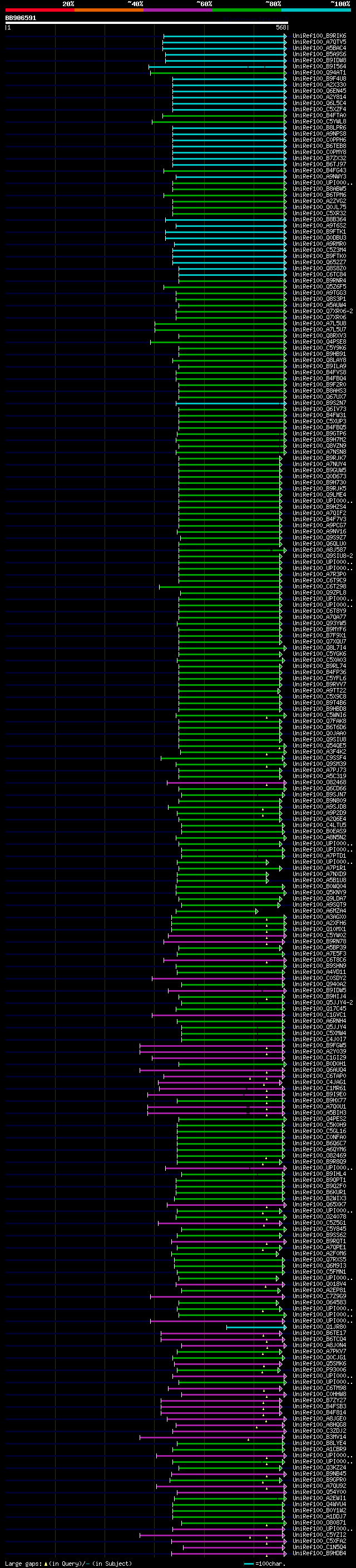Select the UniRef100_A7QIF2 label

(x=319, y=512)
